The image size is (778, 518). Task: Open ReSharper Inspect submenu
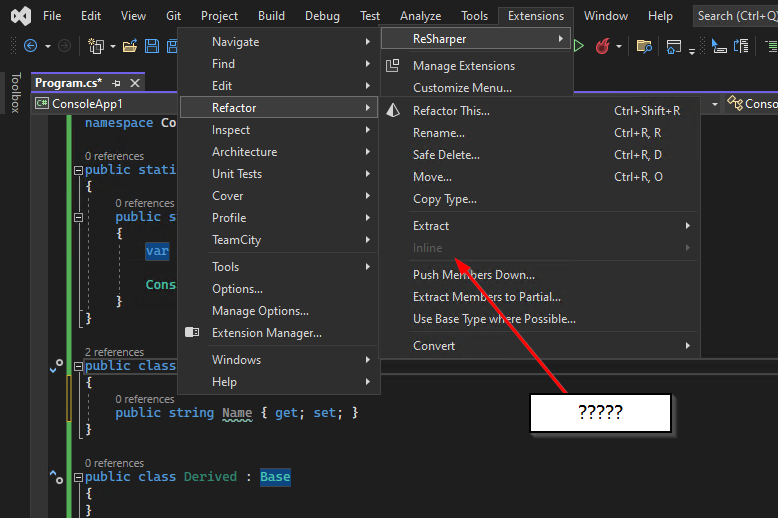pyautogui.click(x=279, y=130)
